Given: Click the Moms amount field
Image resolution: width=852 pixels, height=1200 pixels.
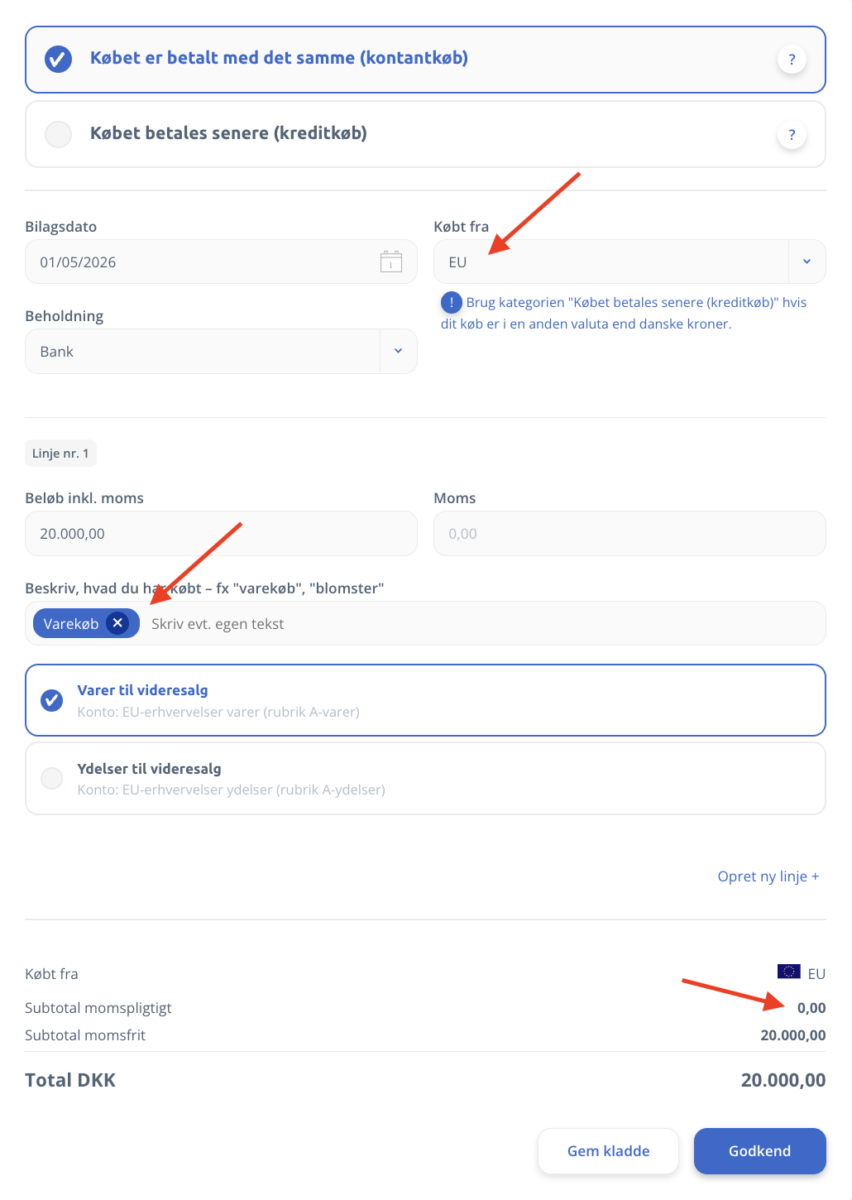Looking at the screenshot, I should [630, 533].
